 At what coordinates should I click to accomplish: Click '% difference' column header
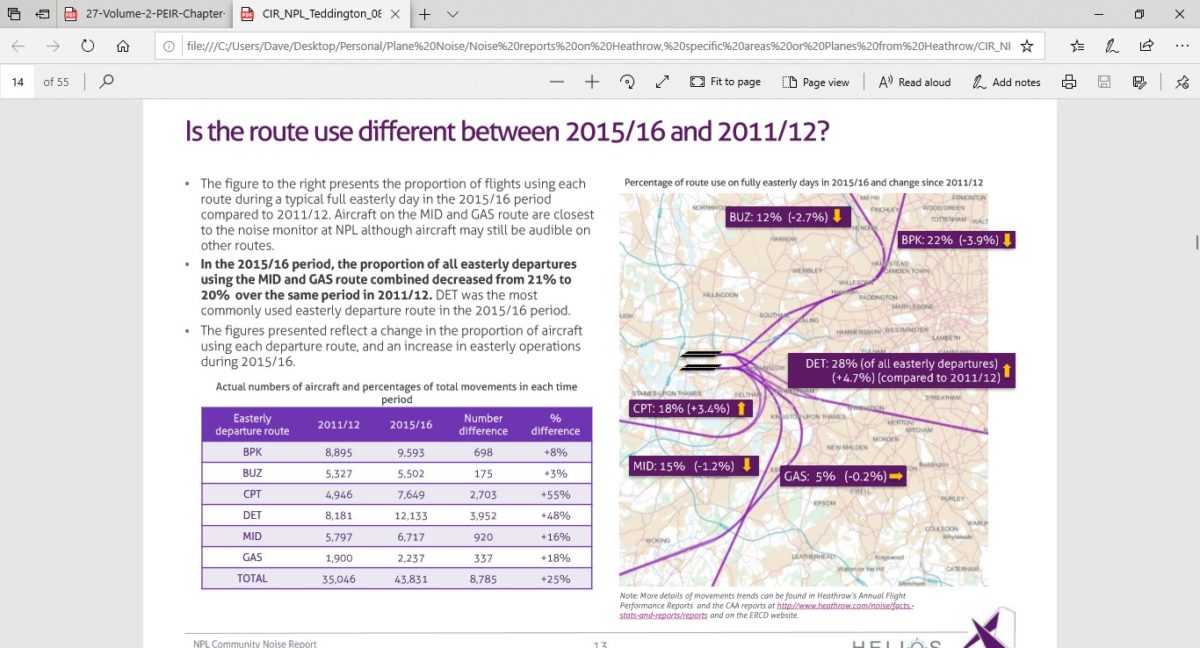click(555, 424)
